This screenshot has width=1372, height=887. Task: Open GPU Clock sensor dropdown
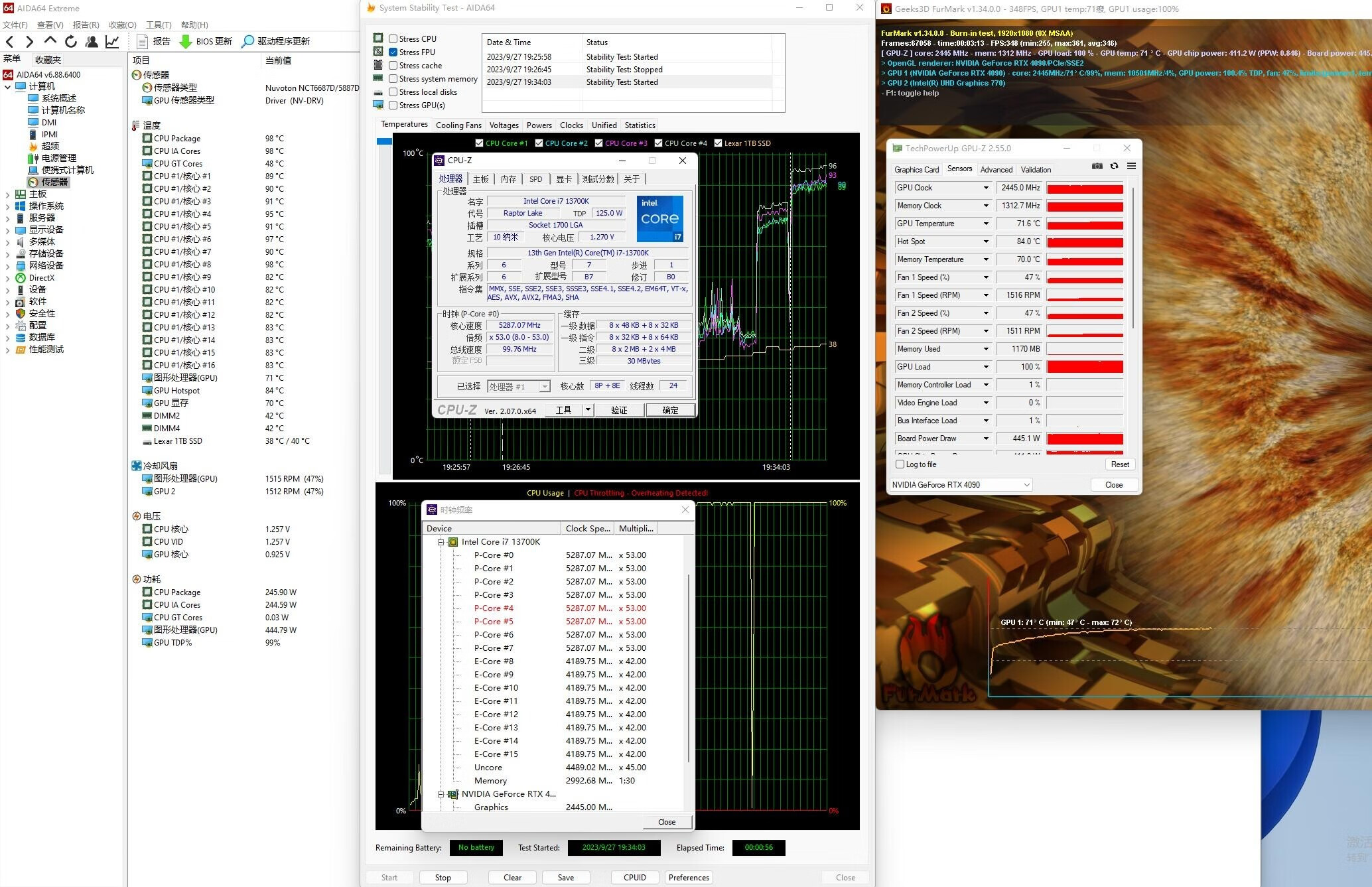click(x=986, y=188)
